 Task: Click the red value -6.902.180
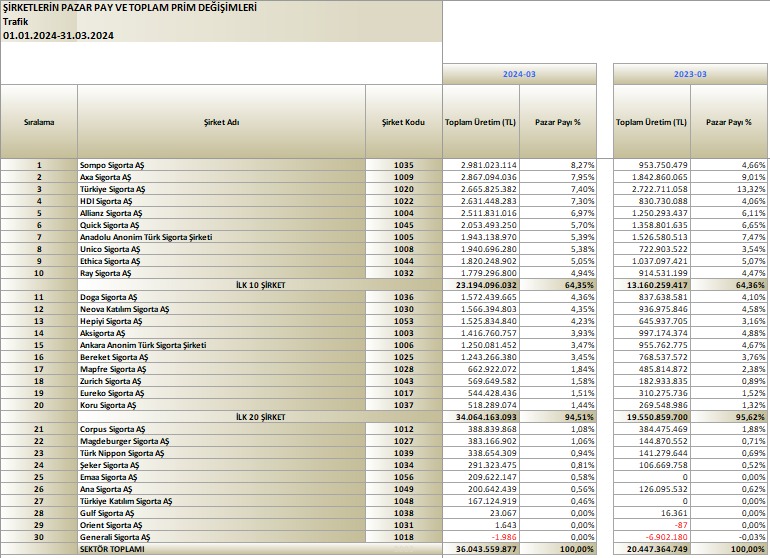(652, 537)
